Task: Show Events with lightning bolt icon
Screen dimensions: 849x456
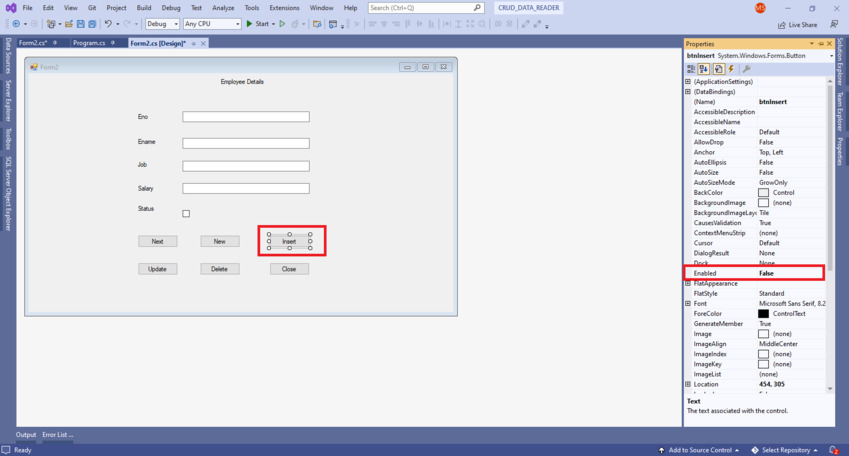Action: 732,69
